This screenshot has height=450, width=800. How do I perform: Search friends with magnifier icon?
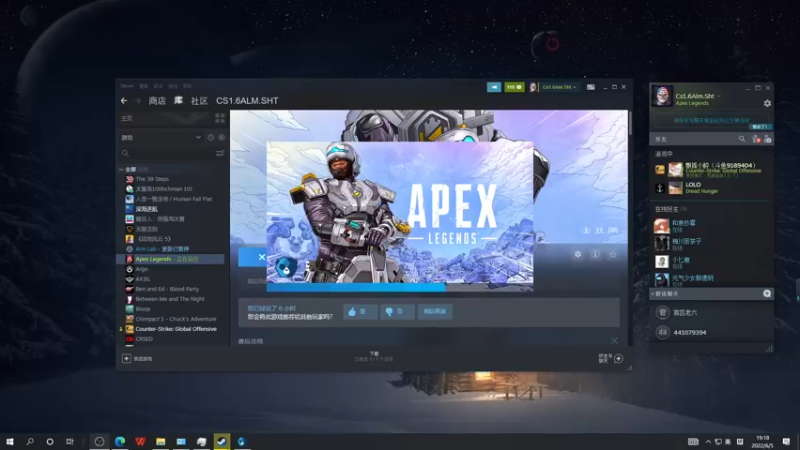pos(741,139)
